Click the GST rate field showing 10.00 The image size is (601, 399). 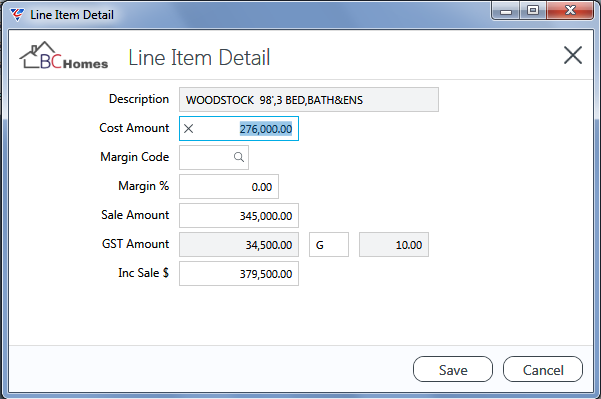coord(394,245)
